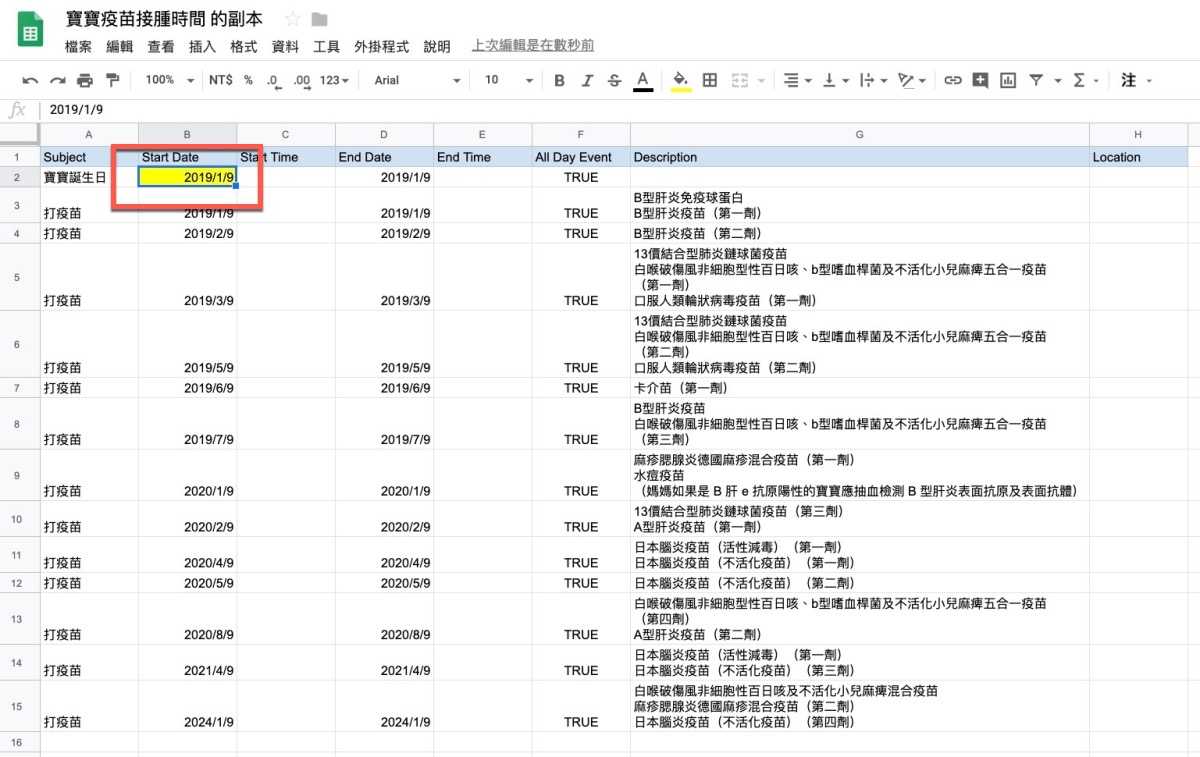Star this spreadsheet document

292,19
